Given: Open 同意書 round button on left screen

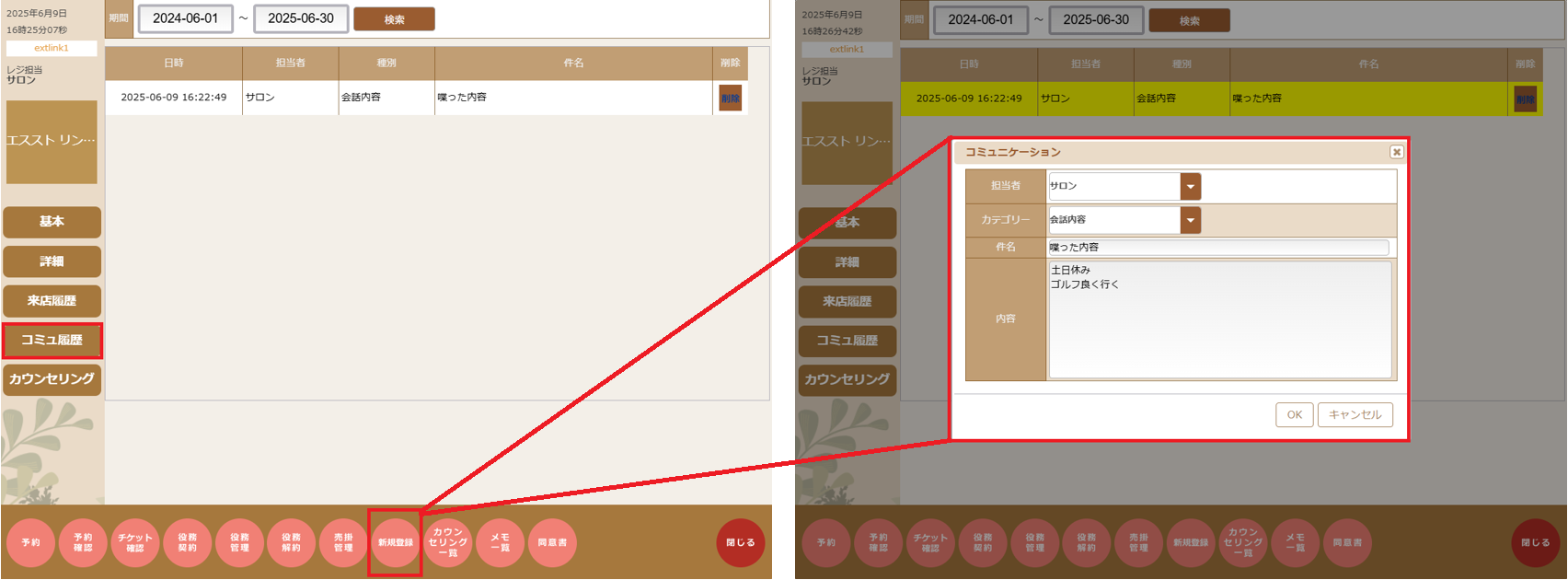Looking at the screenshot, I should tap(552, 542).
